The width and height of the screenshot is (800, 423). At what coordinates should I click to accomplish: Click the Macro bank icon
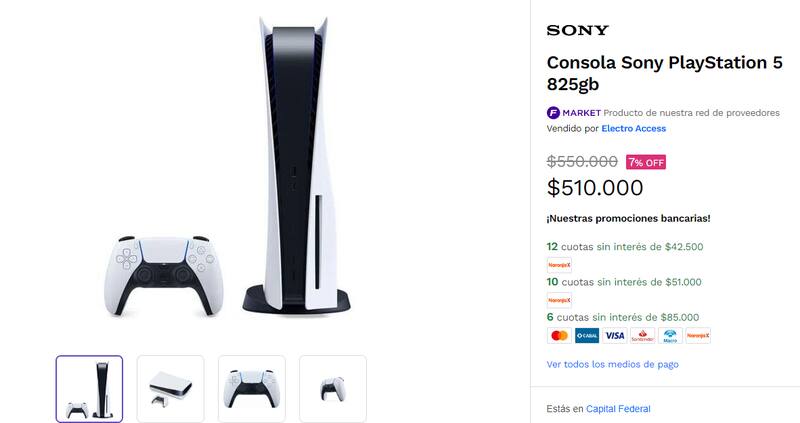[x=670, y=336]
